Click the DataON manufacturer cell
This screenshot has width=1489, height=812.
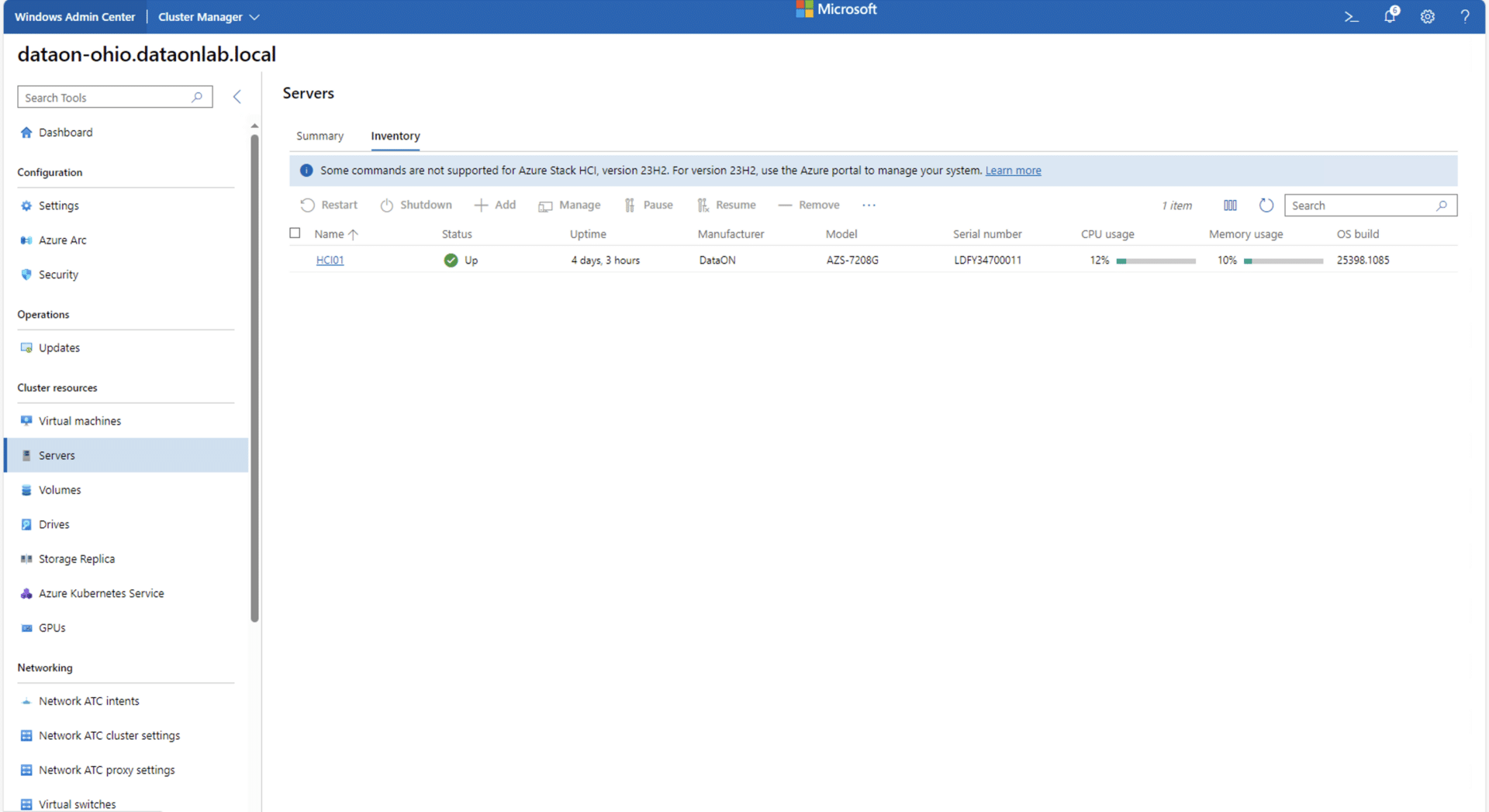(717, 261)
